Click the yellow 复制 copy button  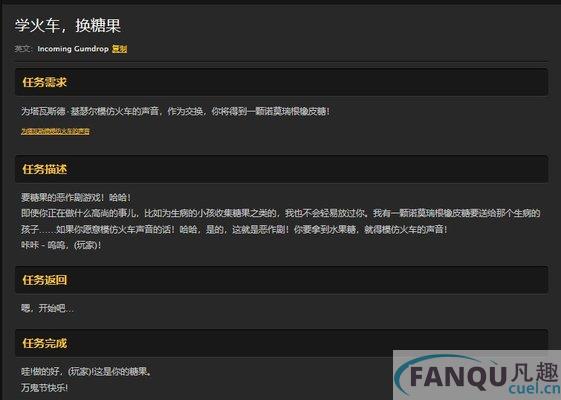point(119,49)
